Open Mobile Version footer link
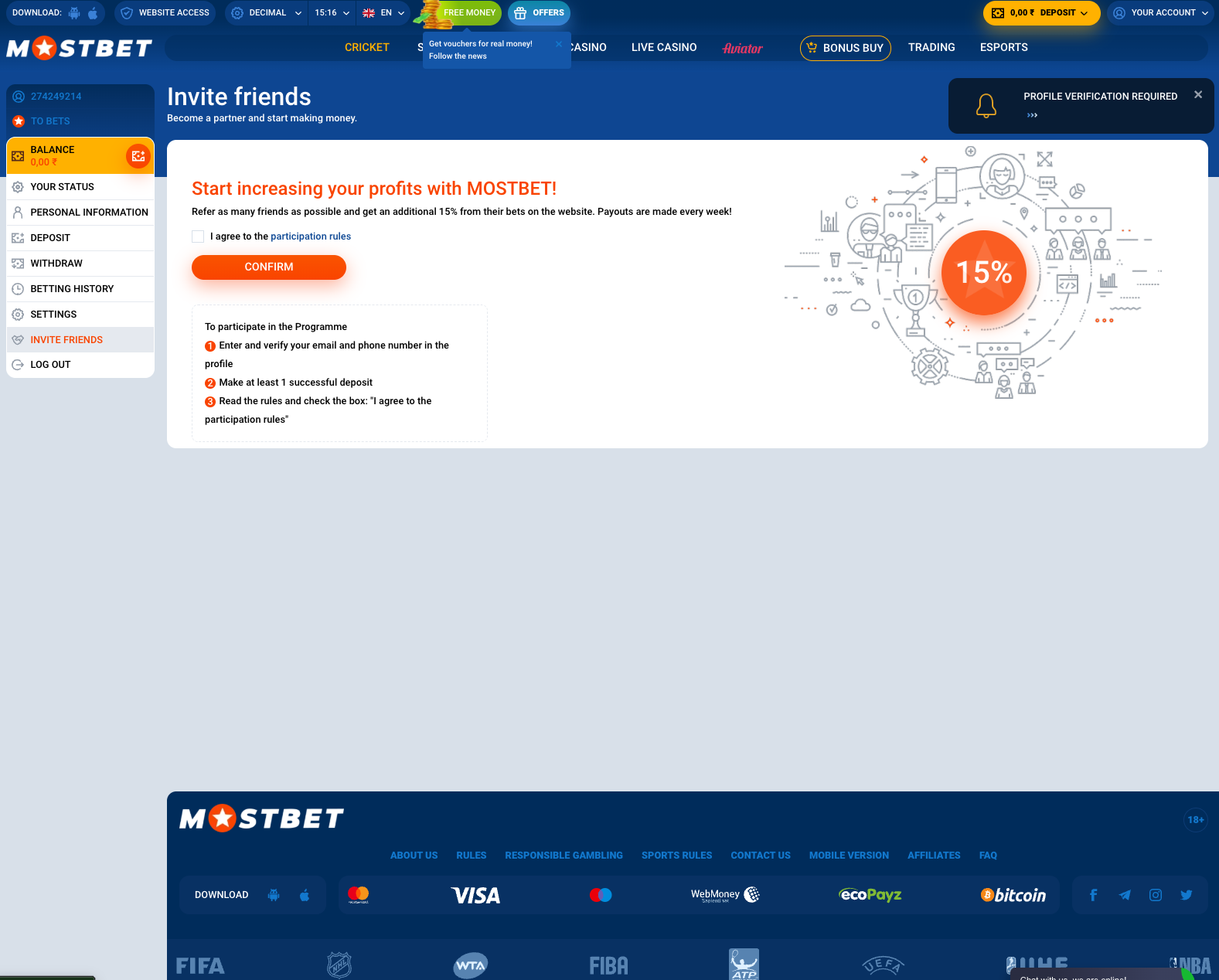Screen dimensions: 1219x980 click(x=849, y=856)
